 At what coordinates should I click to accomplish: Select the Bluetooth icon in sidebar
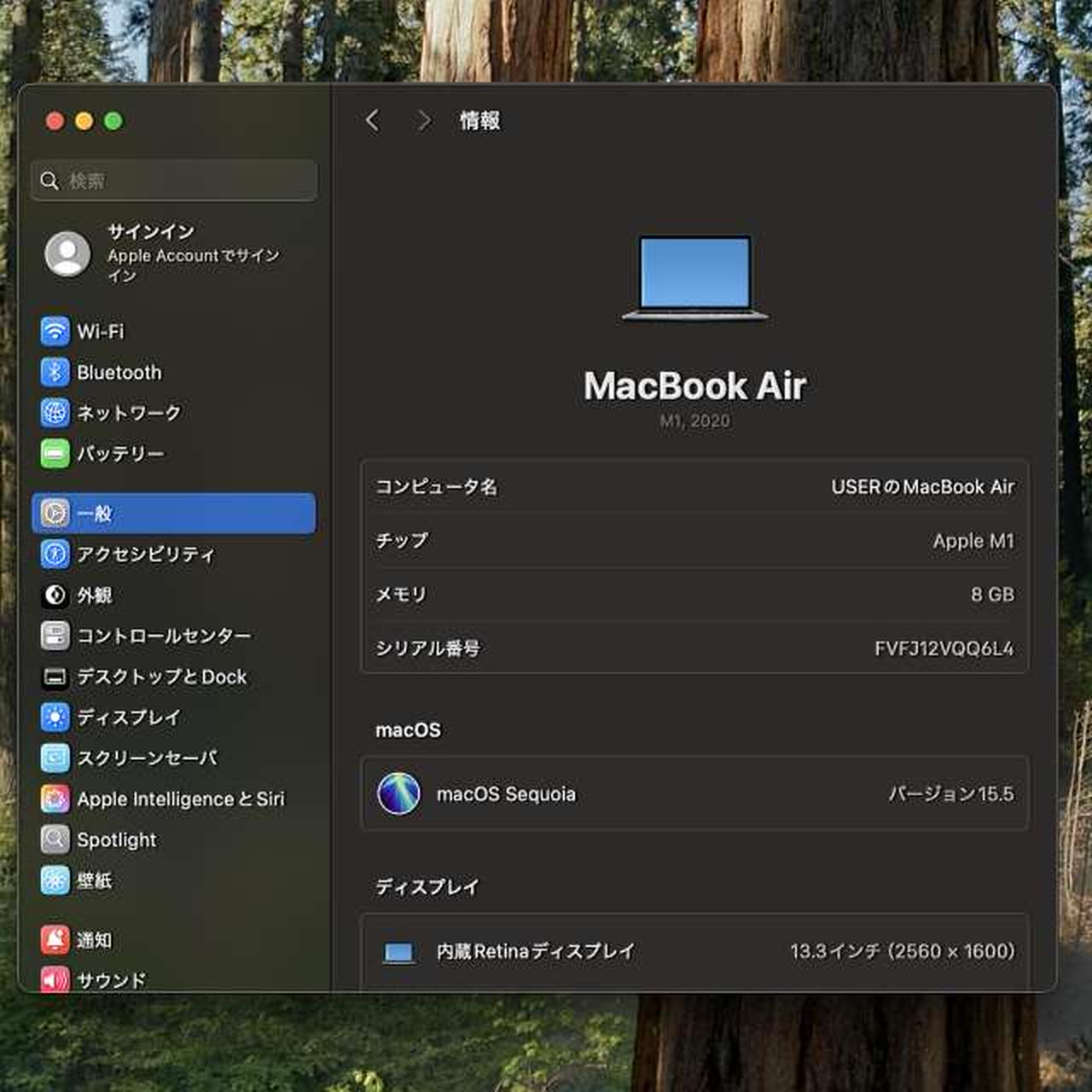pos(55,372)
